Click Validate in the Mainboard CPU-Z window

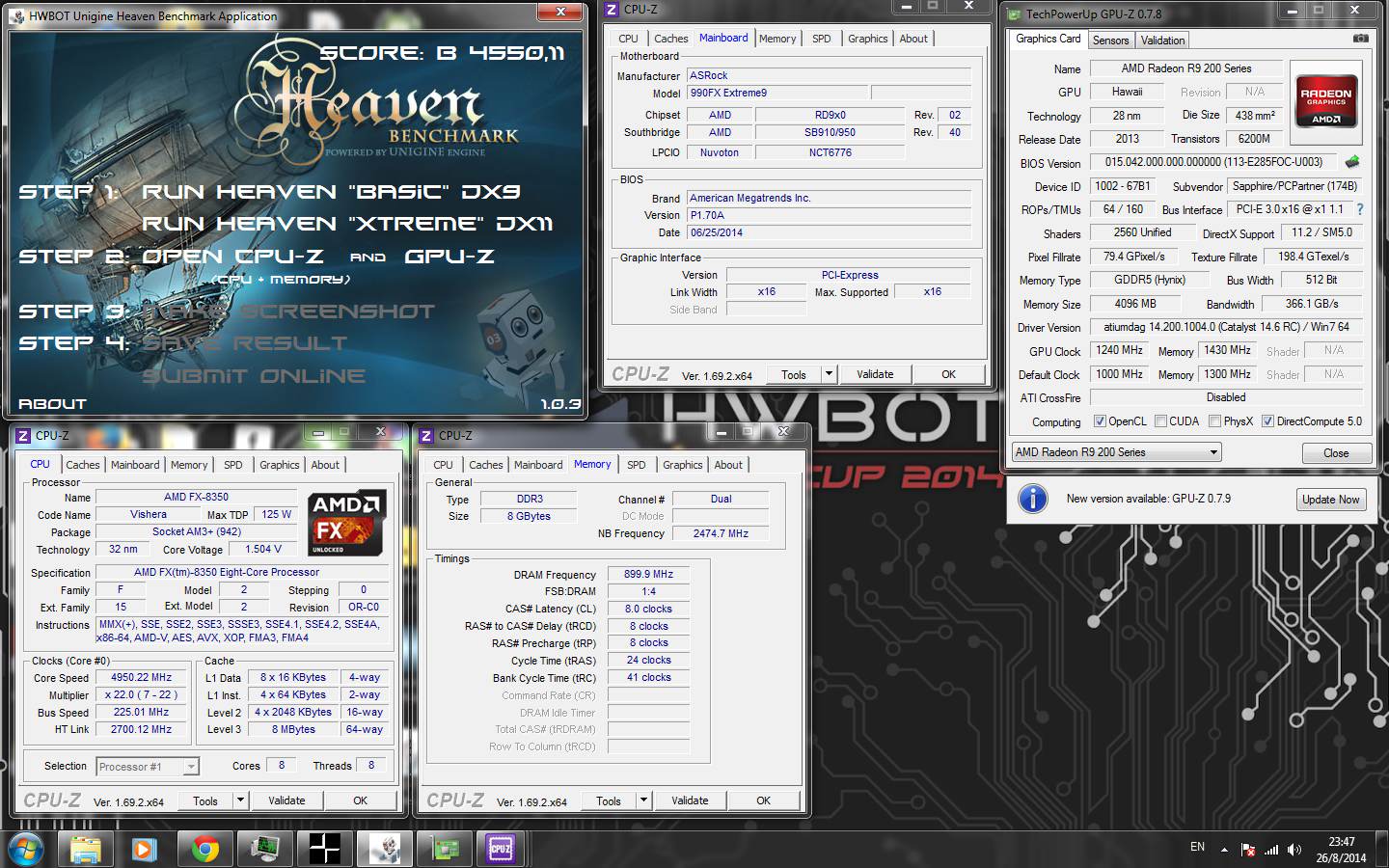[875, 374]
